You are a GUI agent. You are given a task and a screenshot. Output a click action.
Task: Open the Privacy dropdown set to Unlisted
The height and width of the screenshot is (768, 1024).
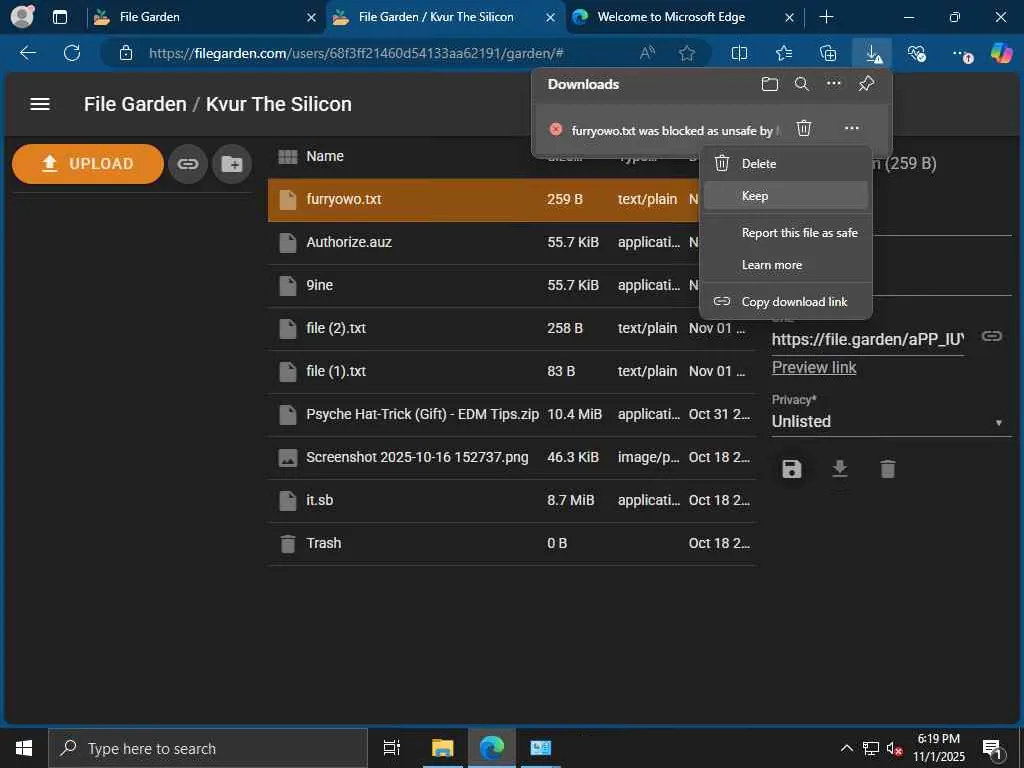coord(889,421)
